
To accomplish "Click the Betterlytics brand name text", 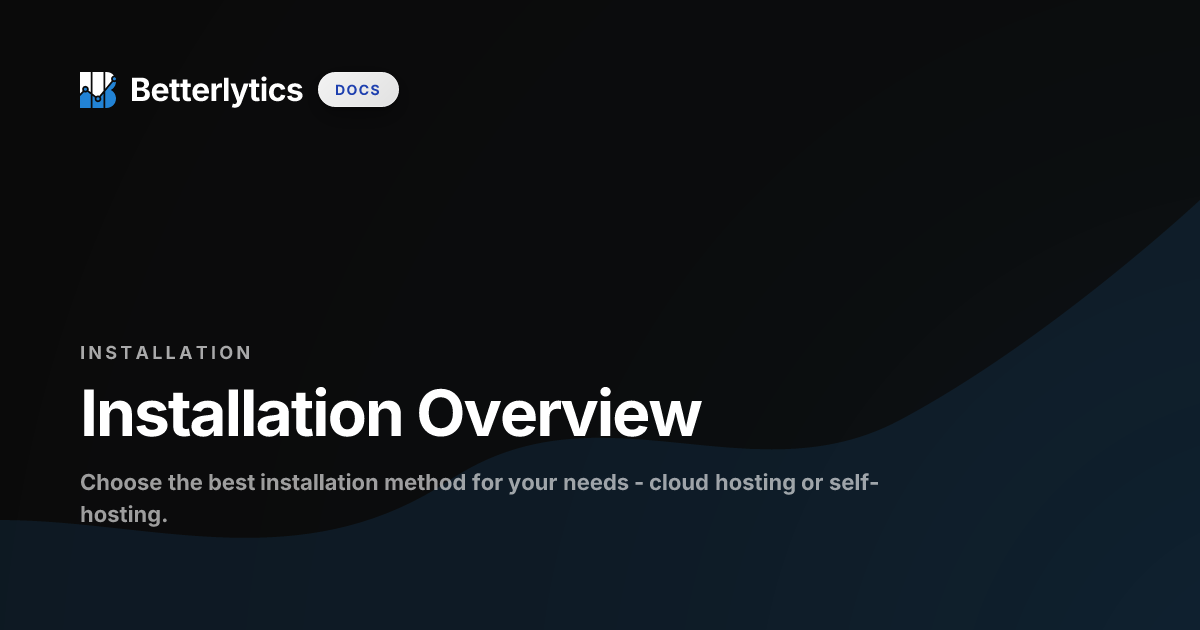I will click(216, 90).
